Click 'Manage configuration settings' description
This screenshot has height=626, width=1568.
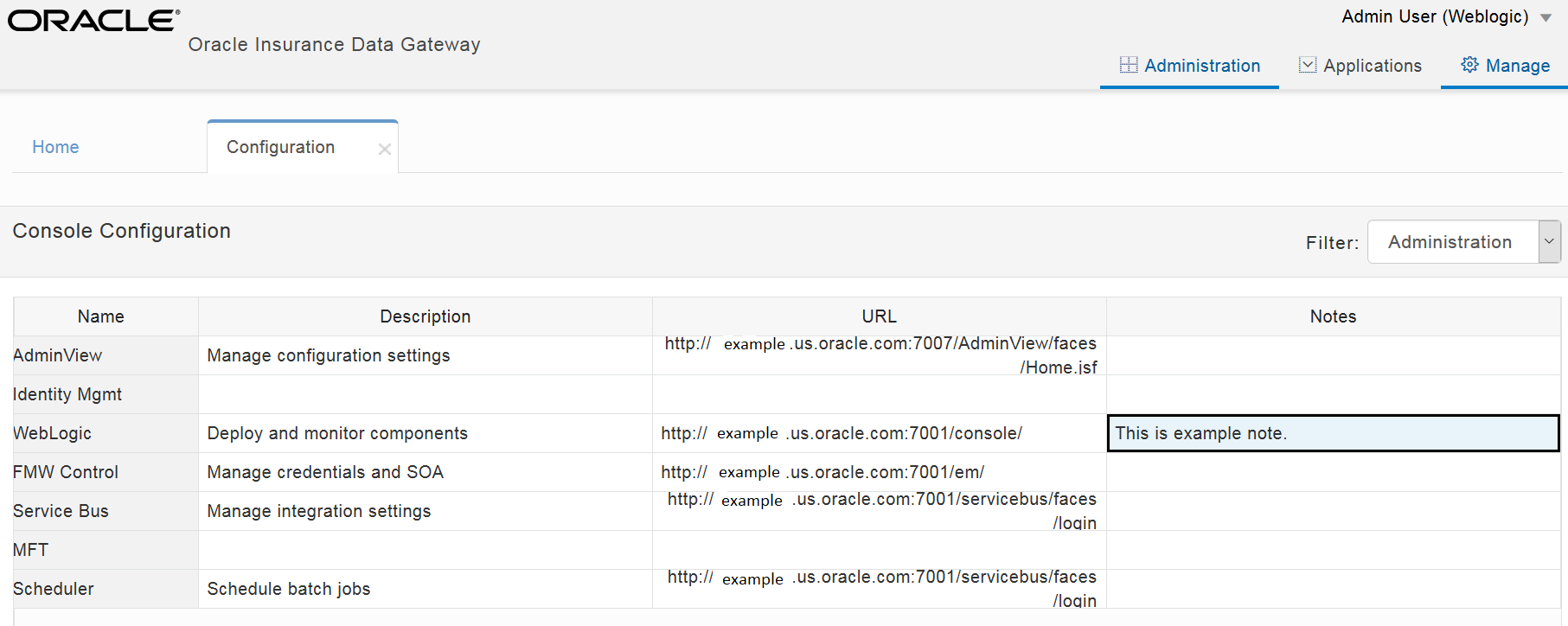click(x=329, y=355)
